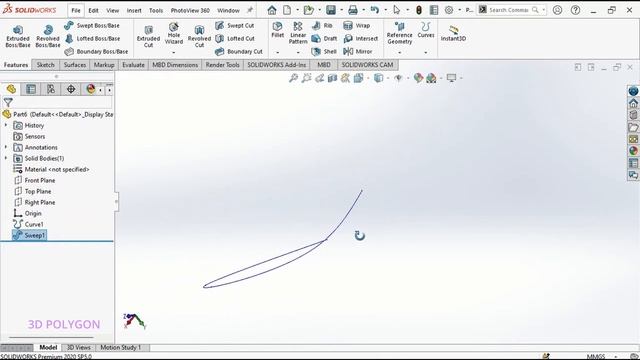This screenshot has width=640, height=360.
Task: Expand the History tree node
Action: coord(6,125)
